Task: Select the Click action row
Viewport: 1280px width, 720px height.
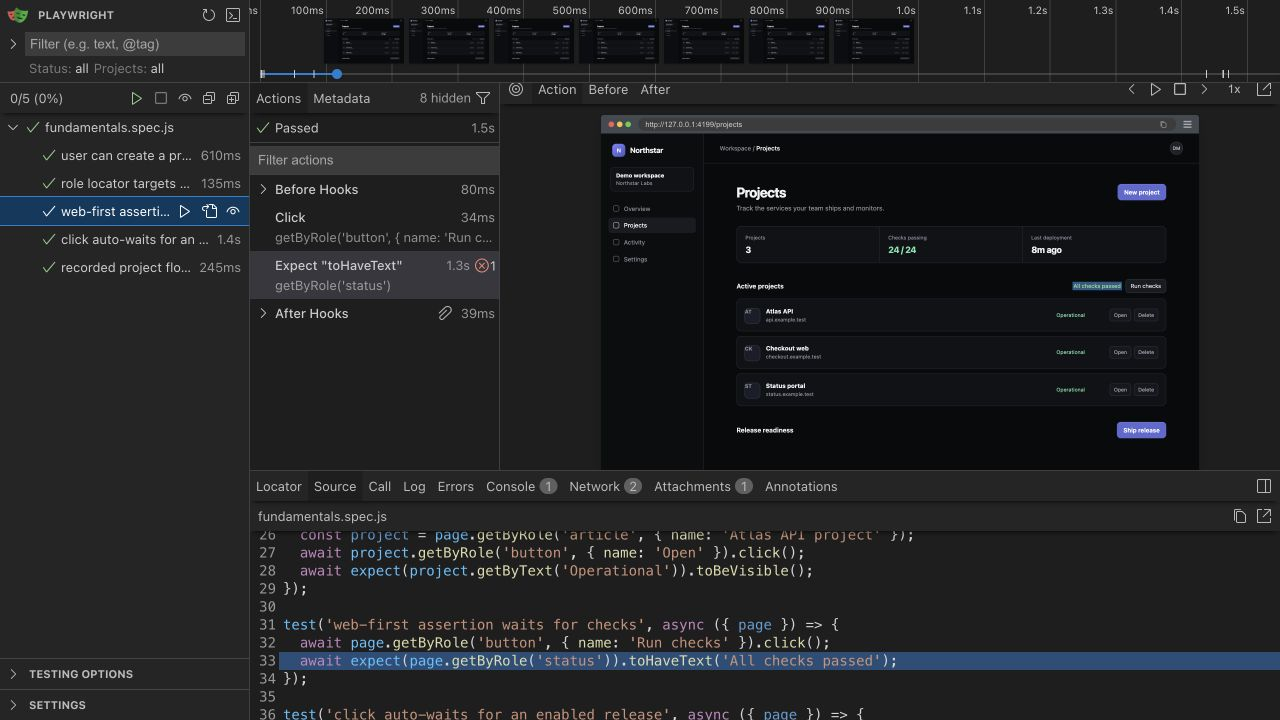Action: [374, 227]
